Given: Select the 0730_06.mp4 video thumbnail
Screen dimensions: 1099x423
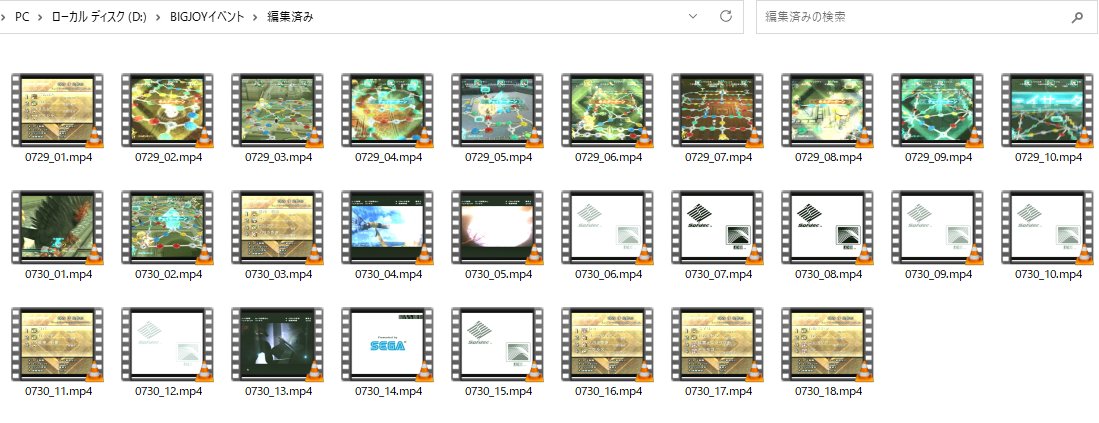Looking at the screenshot, I should click(608, 228).
